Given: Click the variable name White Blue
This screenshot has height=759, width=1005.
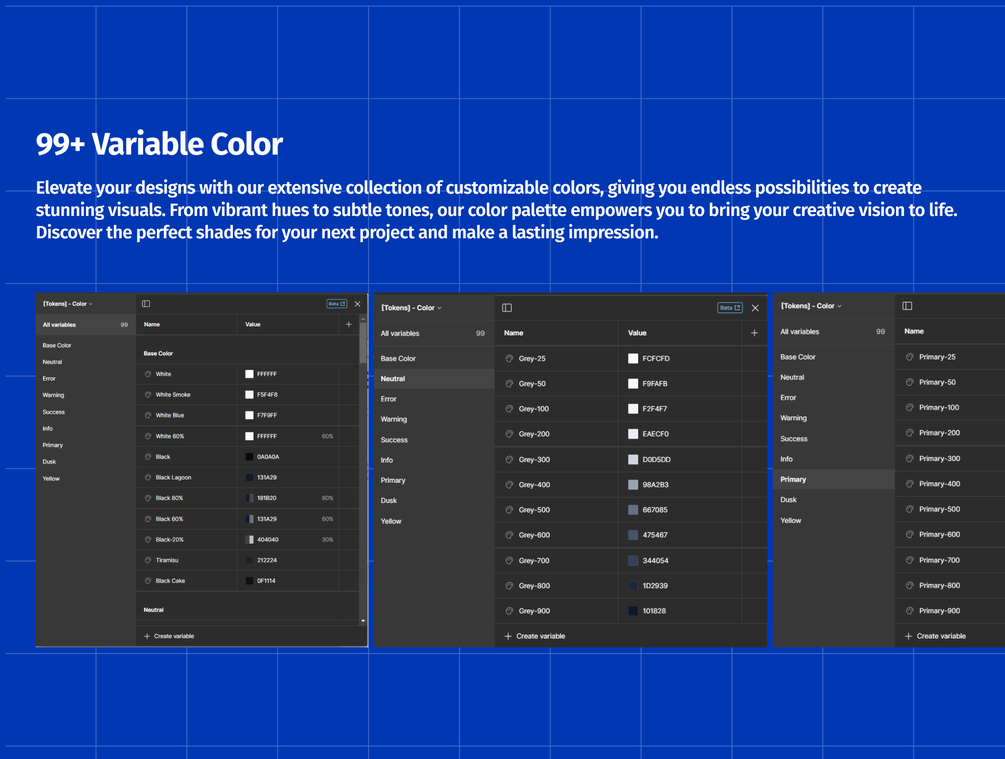Looking at the screenshot, I should [170, 415].
